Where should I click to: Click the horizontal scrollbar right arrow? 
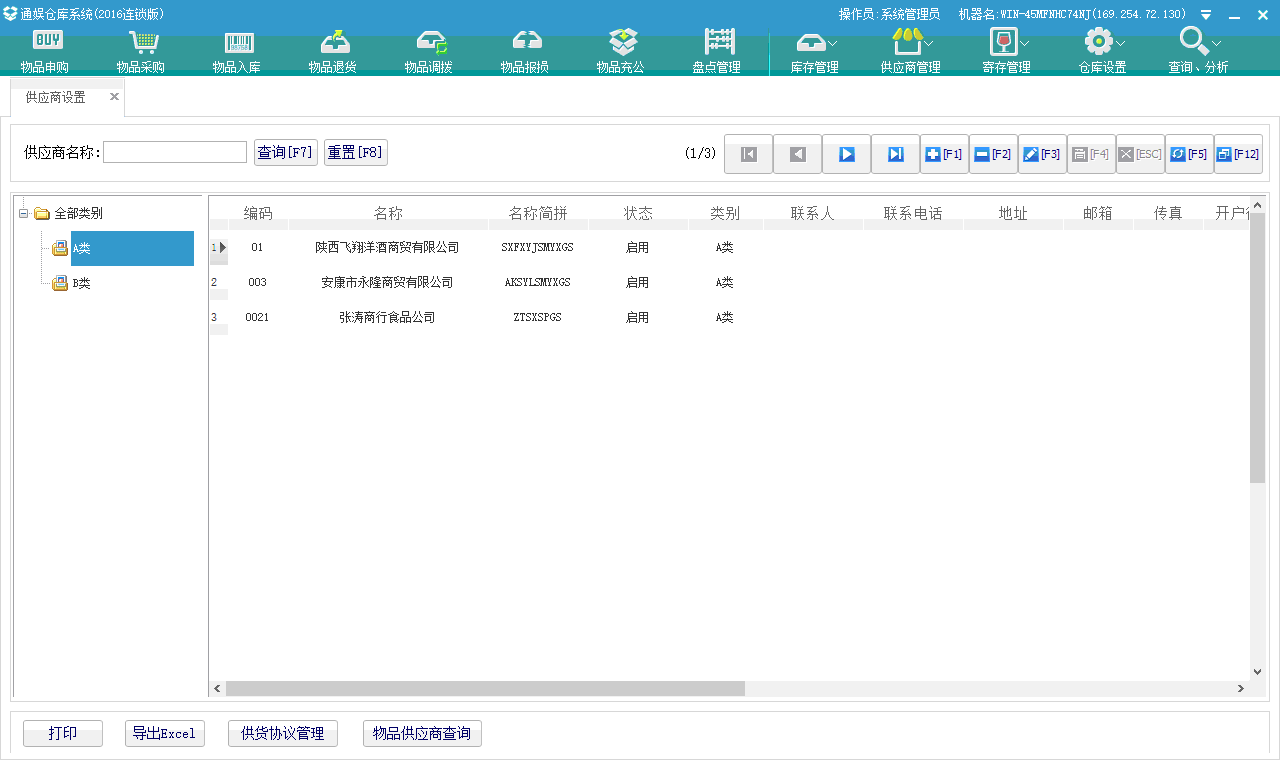[1240, 688]
